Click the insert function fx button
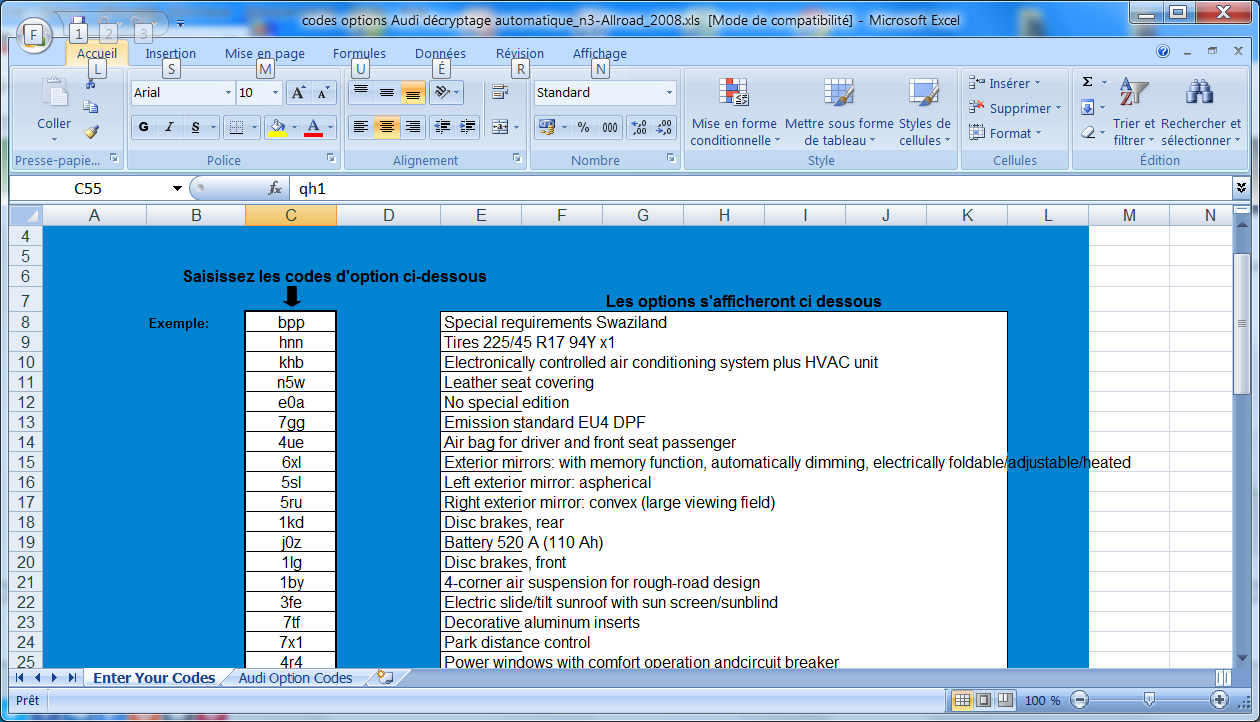The width and height of the screenshot is (1260, 722). coord(275,188)
